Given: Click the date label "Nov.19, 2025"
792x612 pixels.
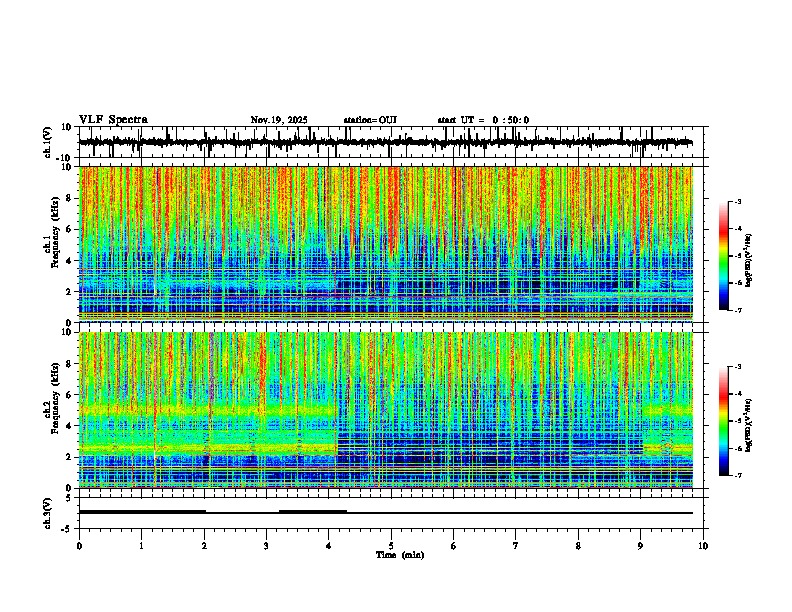Looking at the screenshot, I should coord(279,120).
